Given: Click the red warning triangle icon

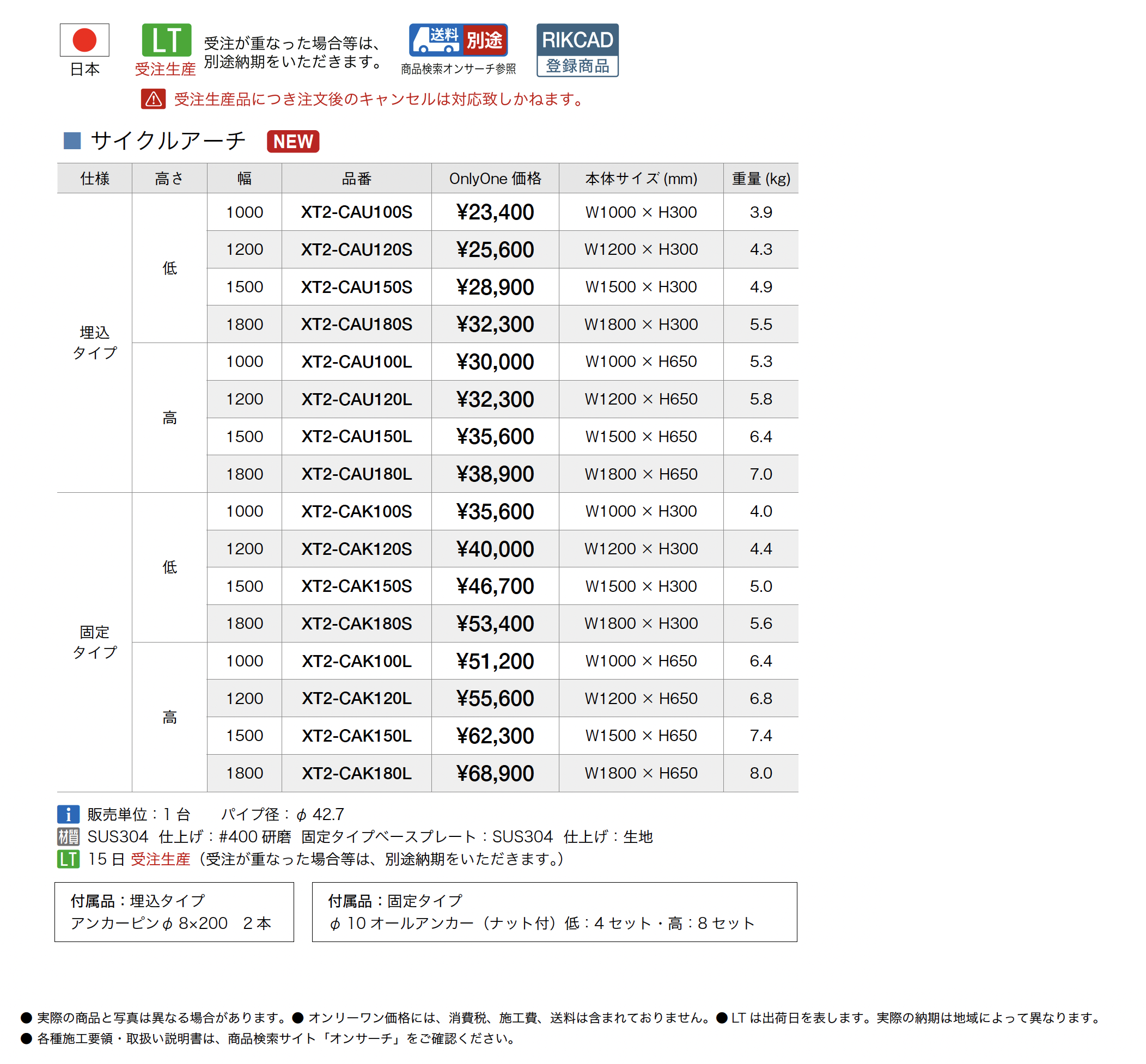Looking at the screenshot, I should tap(153, 99).
